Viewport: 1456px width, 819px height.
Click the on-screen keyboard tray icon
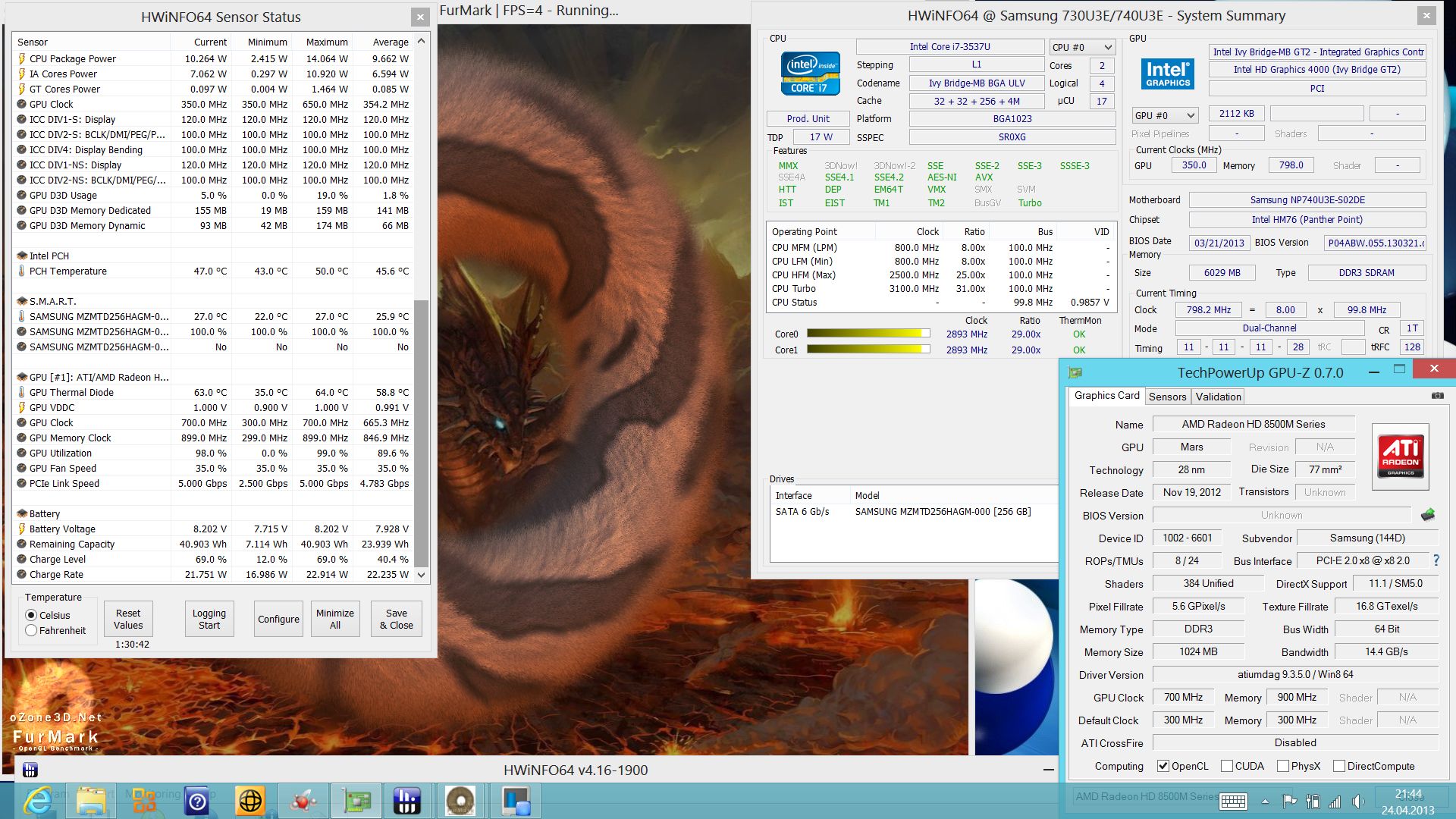click(1233, 802)
